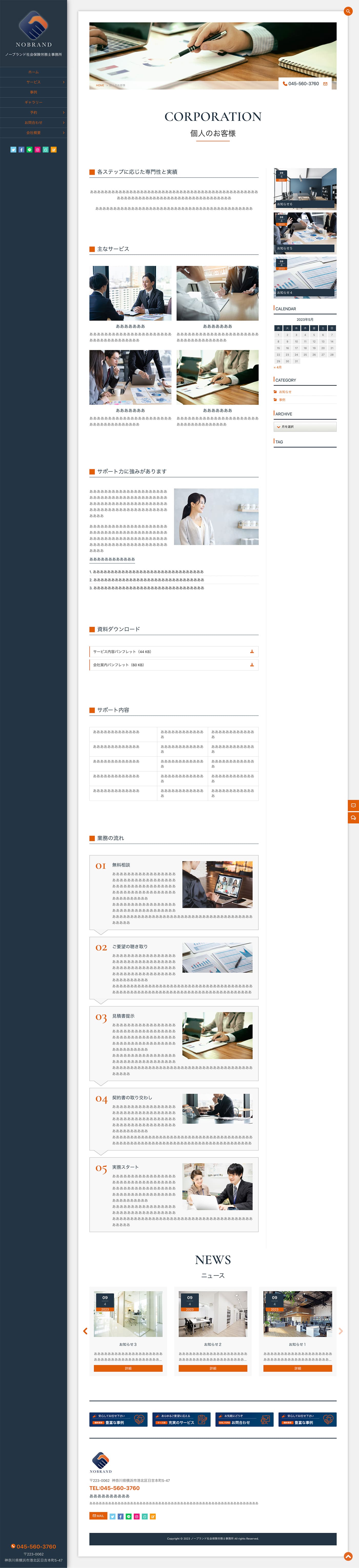
Task: Open the お知らせ category link
Action: pyautogui.click(x=285, y=392)
